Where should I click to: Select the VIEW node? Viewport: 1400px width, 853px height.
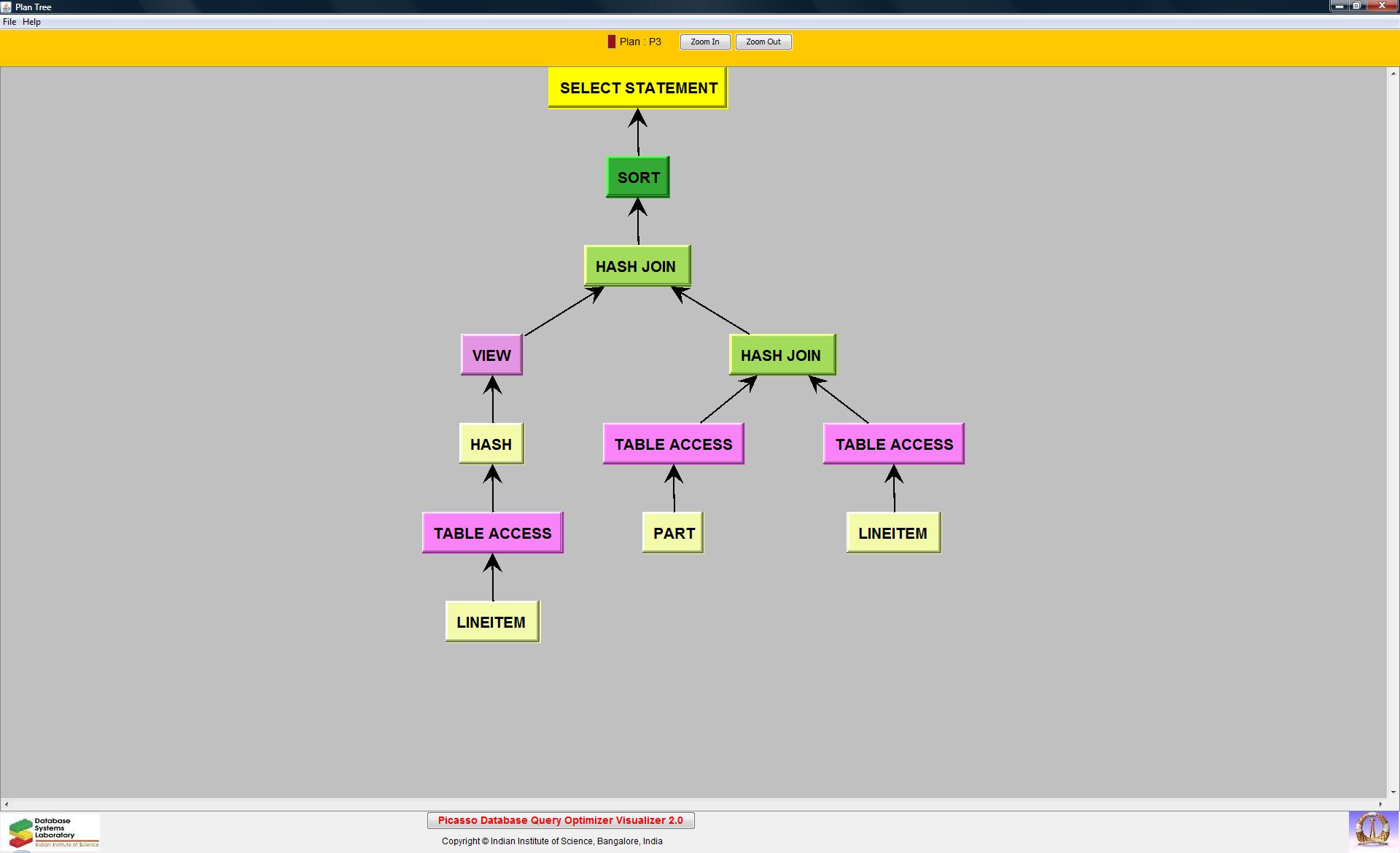[x=491, y=355]
